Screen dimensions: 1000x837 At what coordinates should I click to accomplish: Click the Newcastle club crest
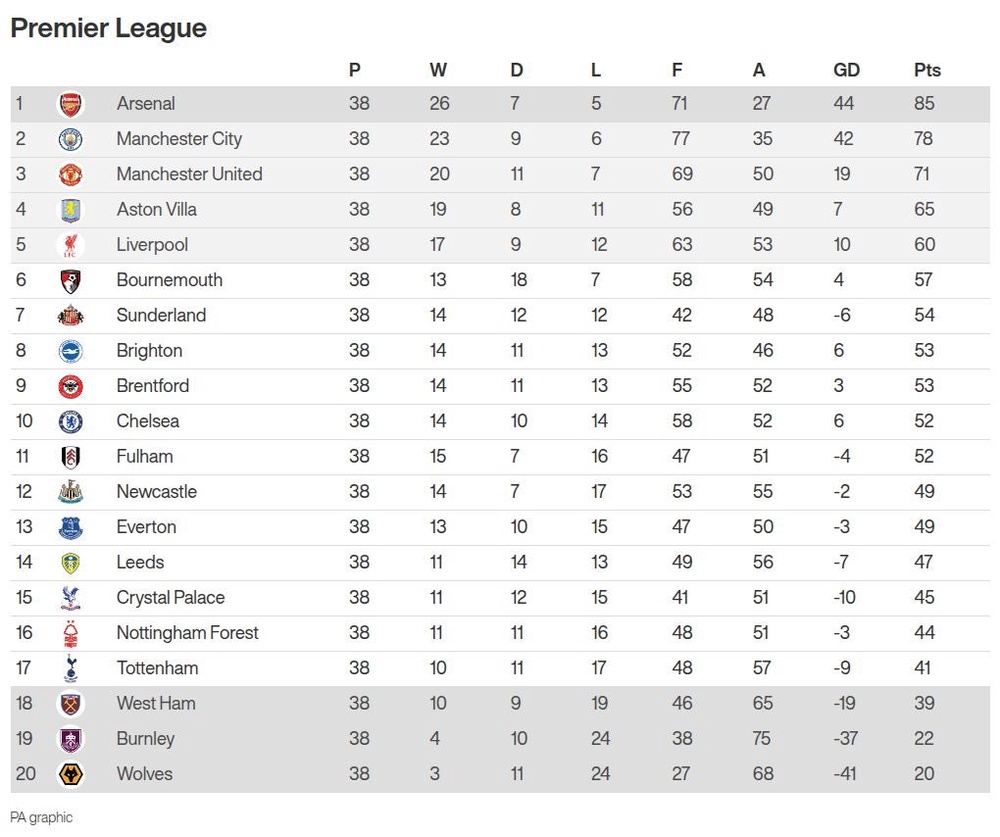click(70, 492)
